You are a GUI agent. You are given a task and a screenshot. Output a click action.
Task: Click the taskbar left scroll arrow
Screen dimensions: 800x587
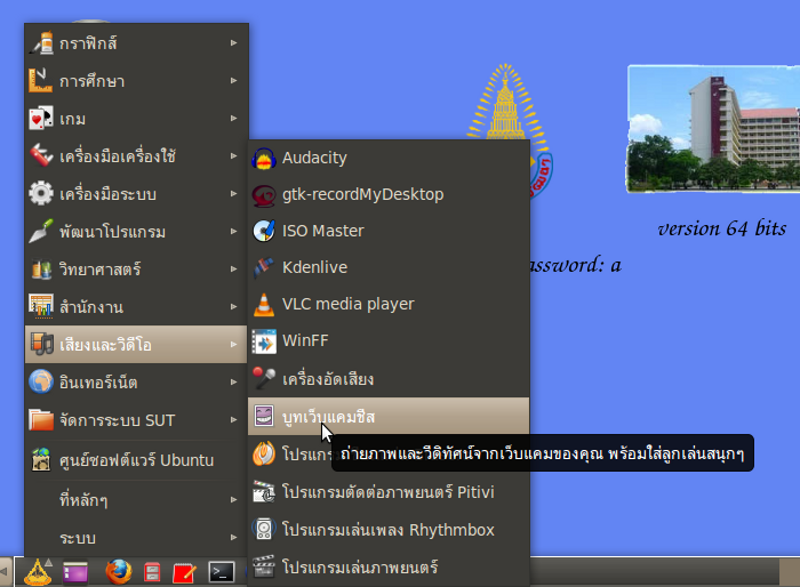(x=5, y=572)
